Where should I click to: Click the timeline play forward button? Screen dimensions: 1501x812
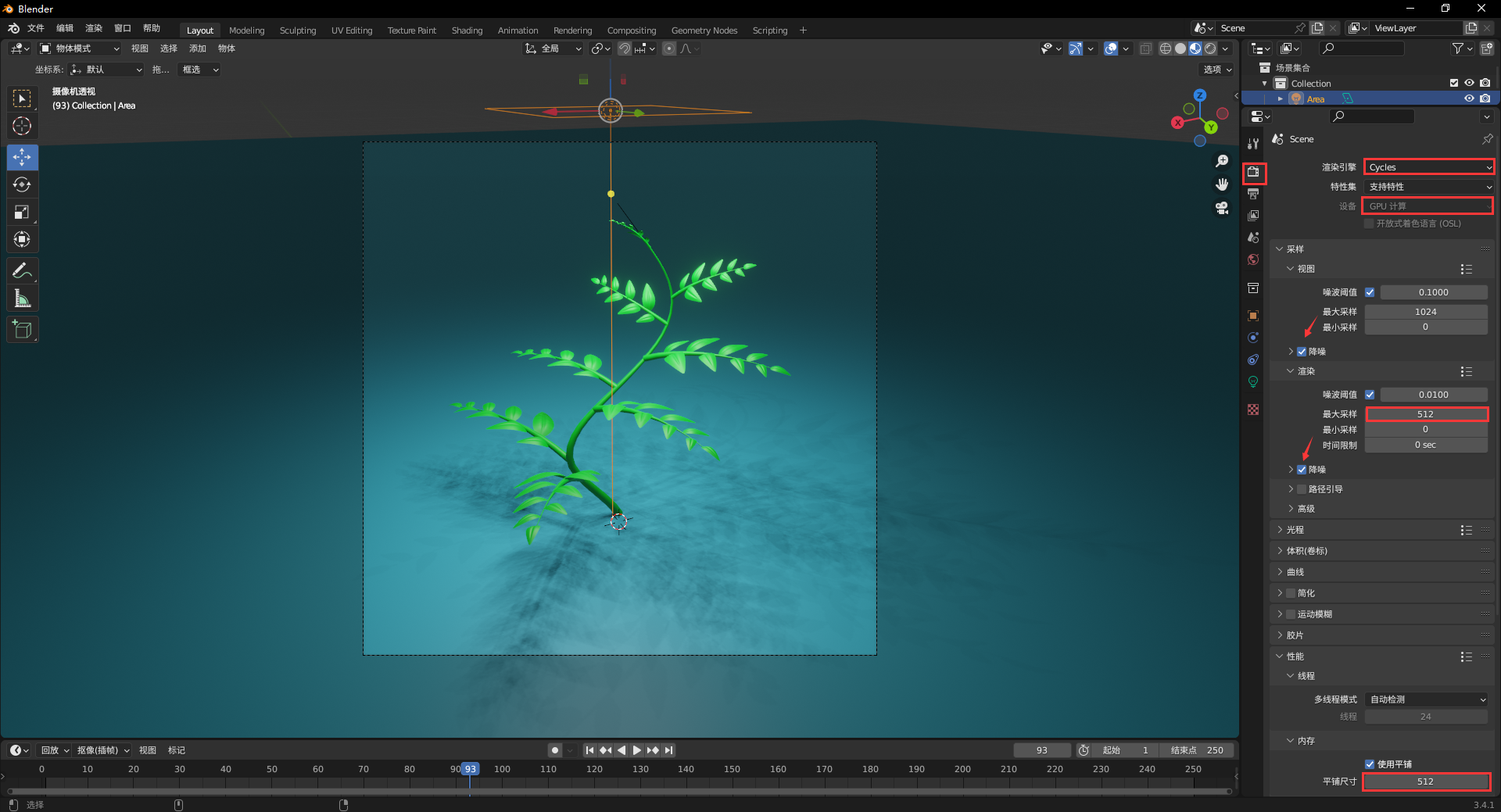click(637, 750)
